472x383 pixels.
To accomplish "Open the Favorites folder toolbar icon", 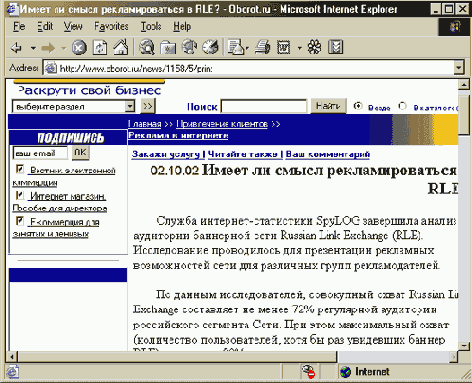I will point(168,47).
